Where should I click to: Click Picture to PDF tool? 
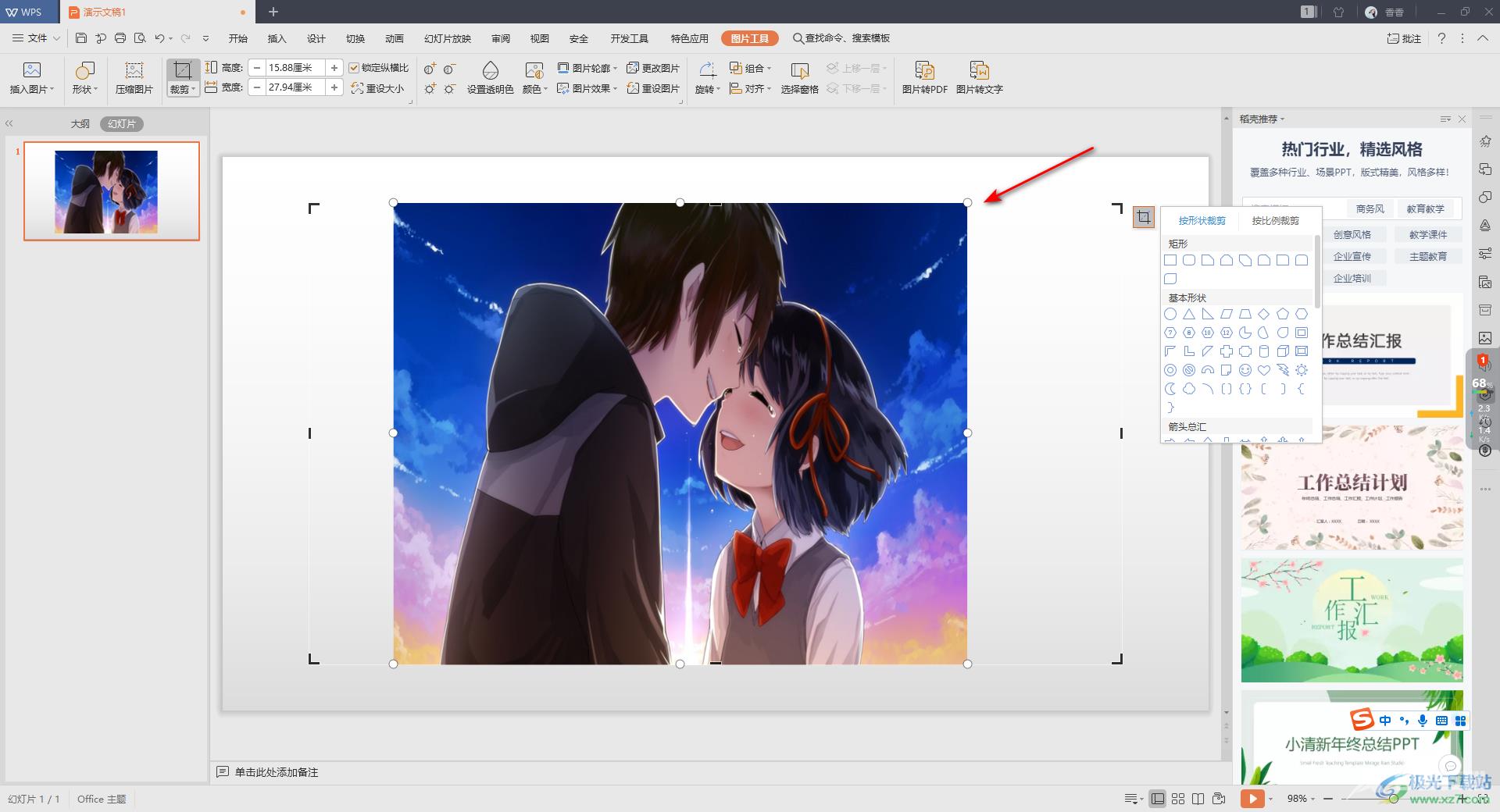pos(924,78)
